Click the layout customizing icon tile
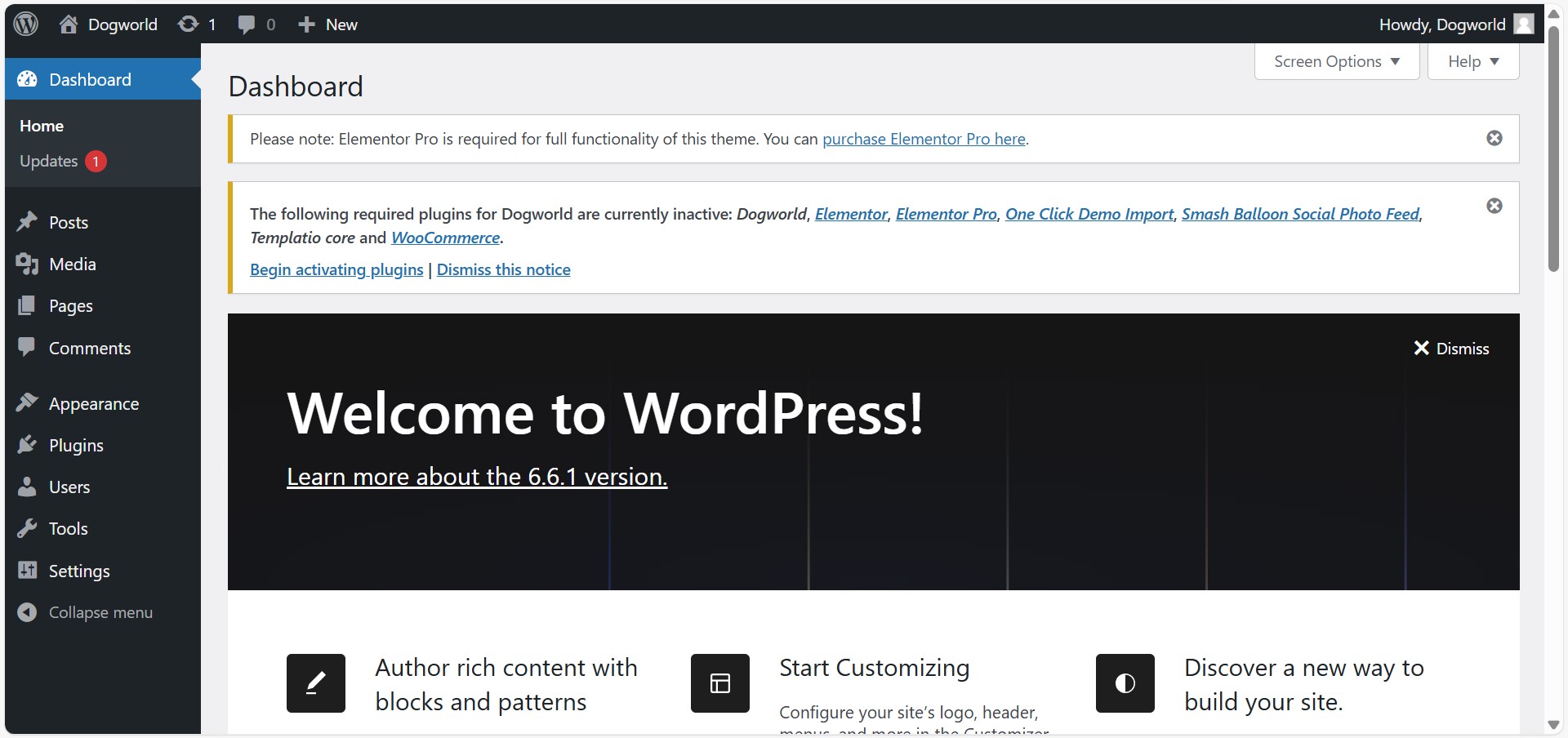Screen dimensions: 1568x738 tap(720, 683)
